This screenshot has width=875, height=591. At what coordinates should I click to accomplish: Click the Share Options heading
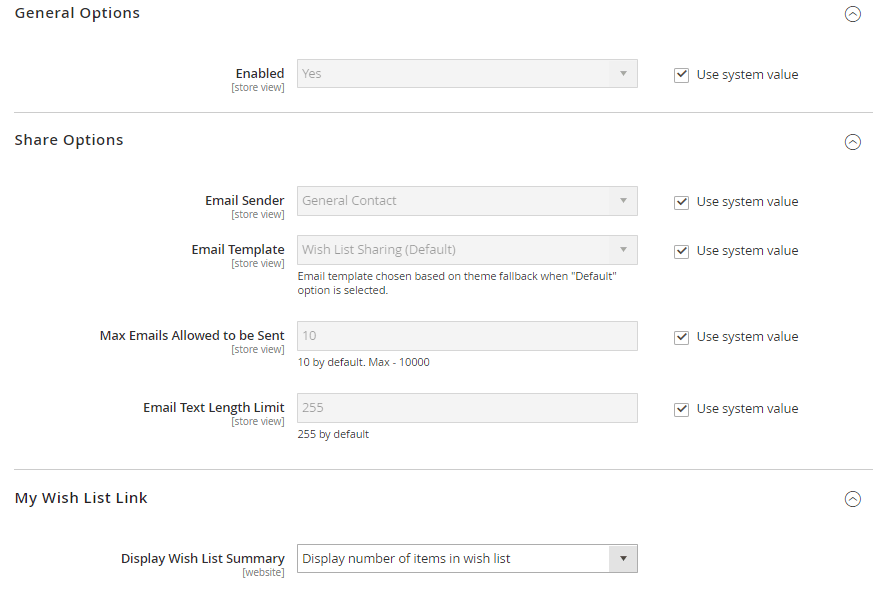coord(69,140)
